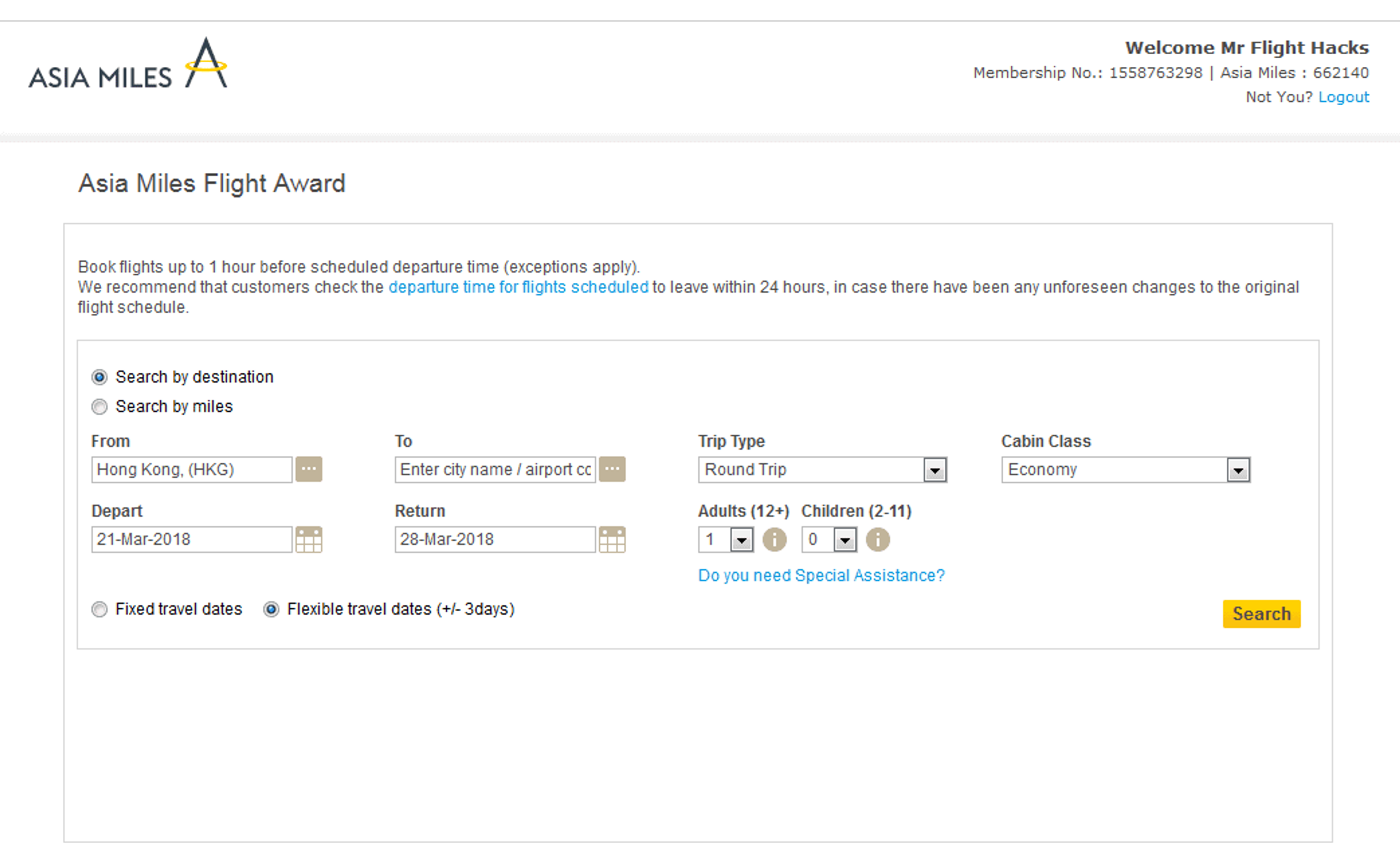Screen dimensions: 1400x852
Task: Open the Special Assistance link
Action: 821,575
